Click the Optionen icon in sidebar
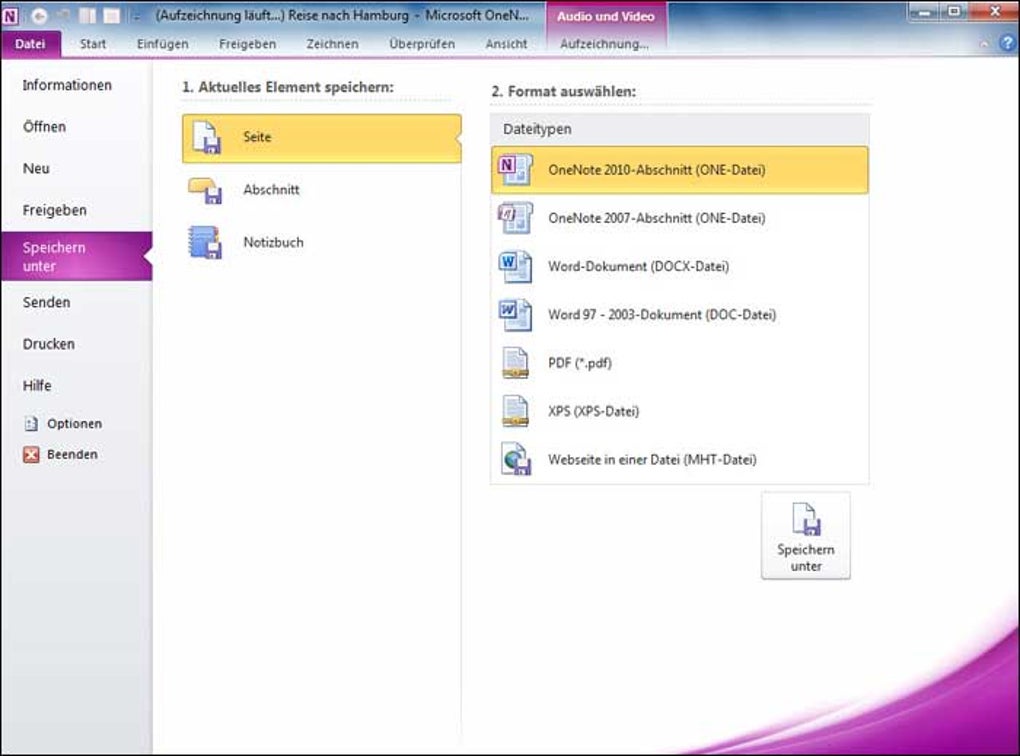Viewport: 1020px width, 756px height. click(x=31, y=424)
